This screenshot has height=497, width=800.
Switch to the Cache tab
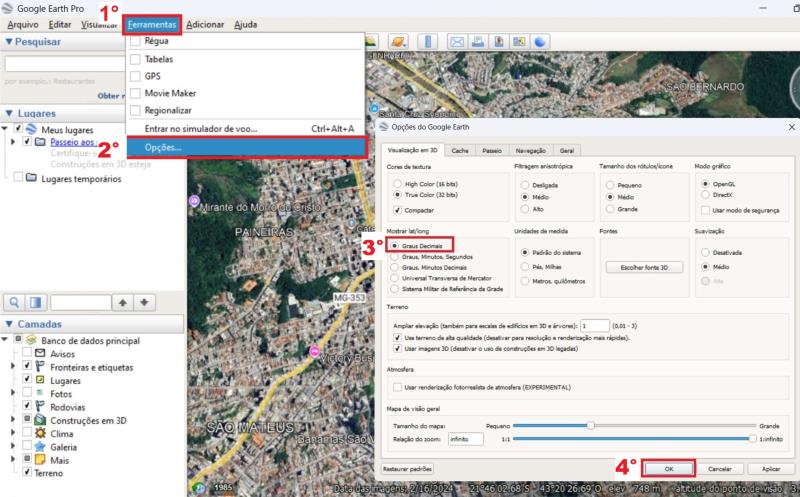(460, 151)
